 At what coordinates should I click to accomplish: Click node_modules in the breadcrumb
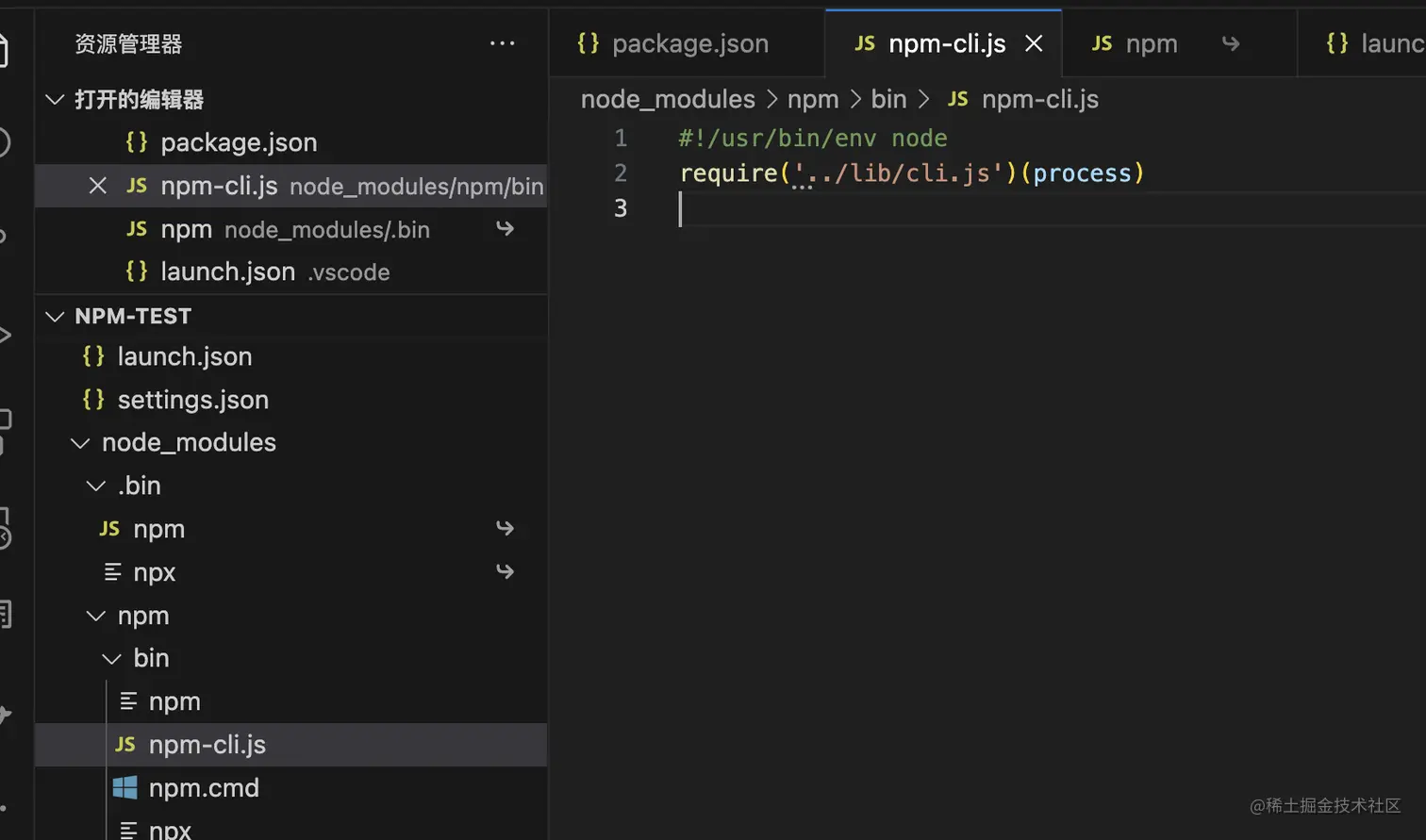click(x=668, y=99)
